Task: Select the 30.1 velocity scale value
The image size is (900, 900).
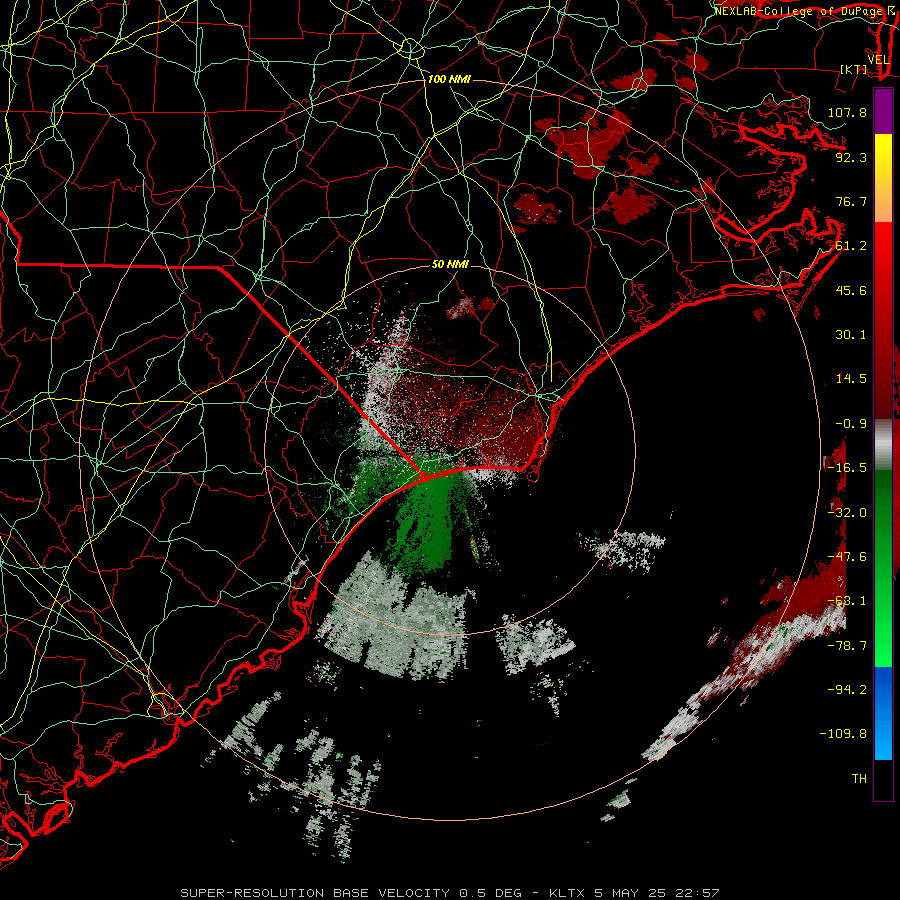Action: (x=851, y=335)
